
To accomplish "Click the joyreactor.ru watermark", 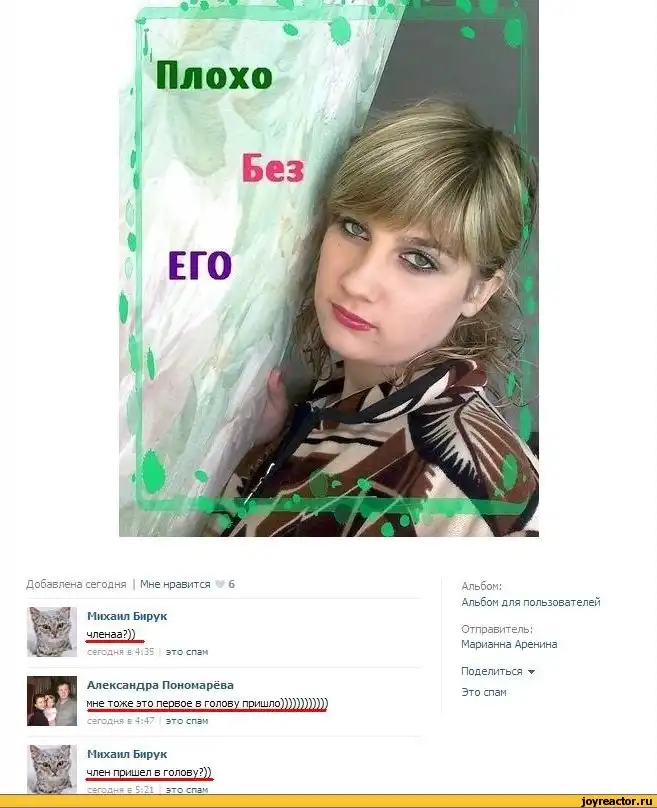I will point(616,801).
